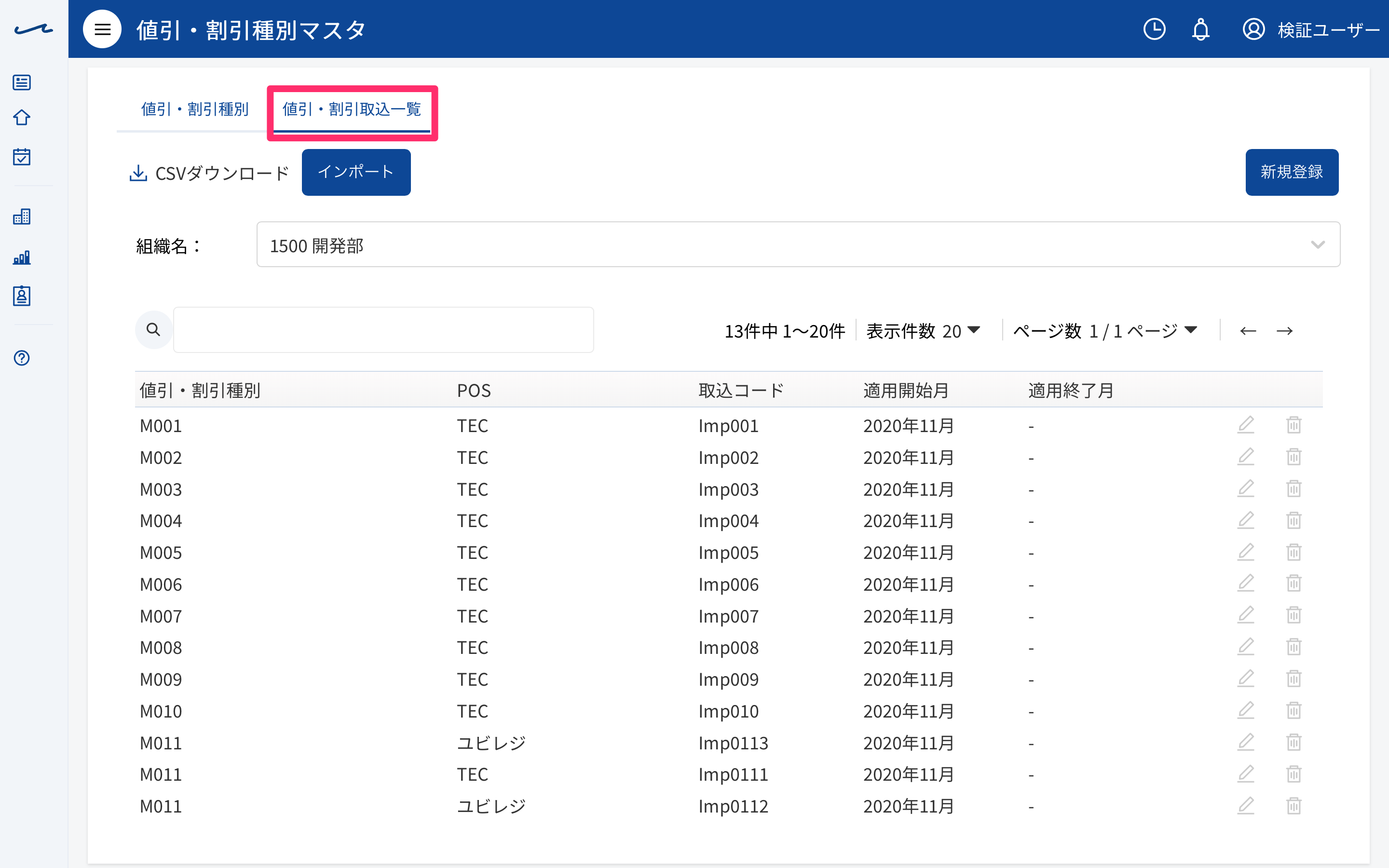
Task: Edit the Imp002 row
Action: (x=1245, y=457)
